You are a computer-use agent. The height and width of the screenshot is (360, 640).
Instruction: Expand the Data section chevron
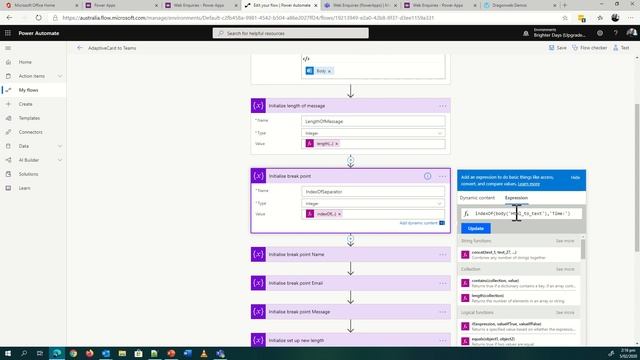[60, 146]
